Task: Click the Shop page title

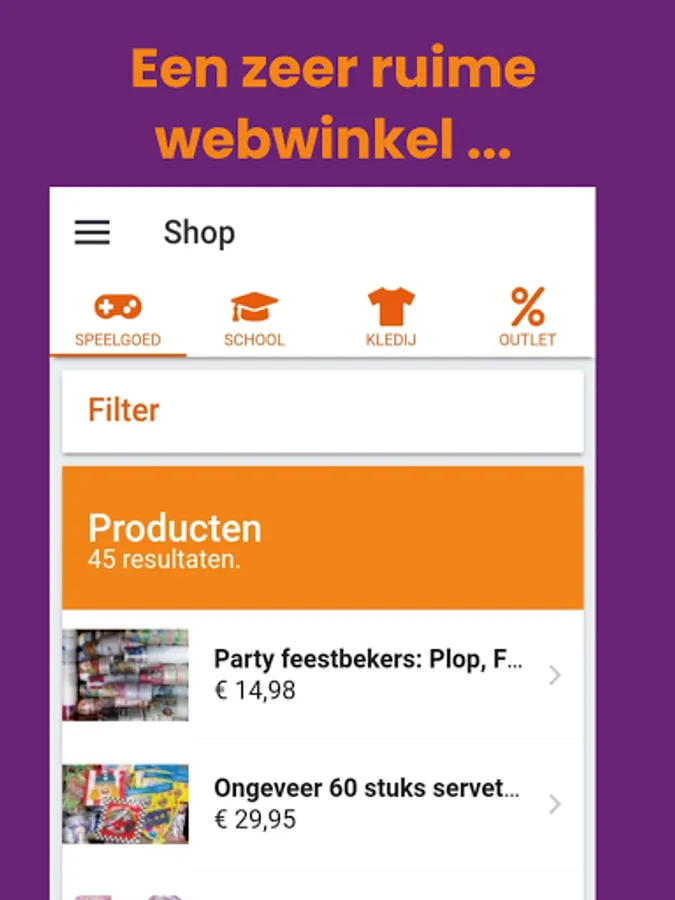Action: 199,233
